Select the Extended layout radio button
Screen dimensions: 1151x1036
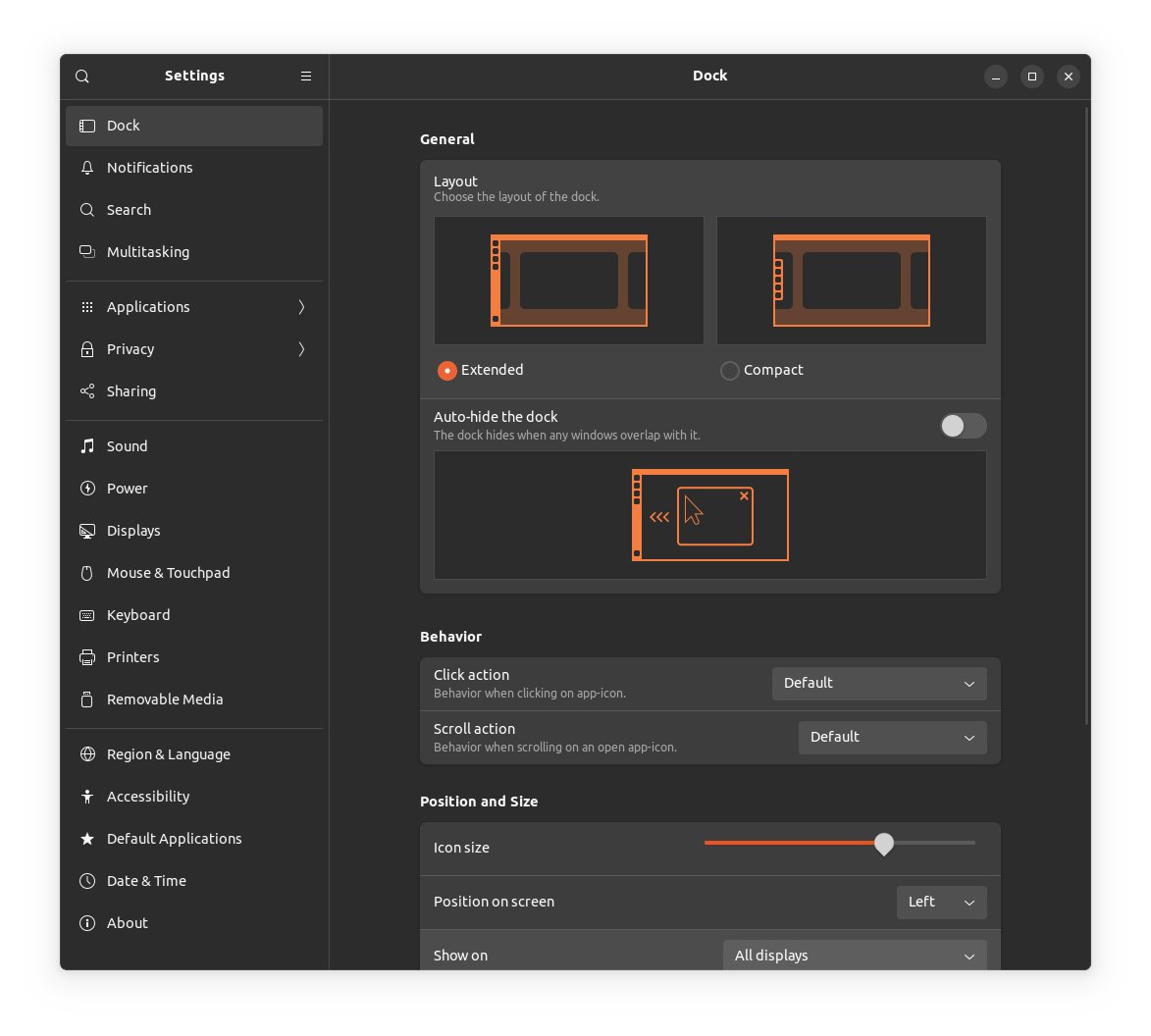tap(447, 370)
